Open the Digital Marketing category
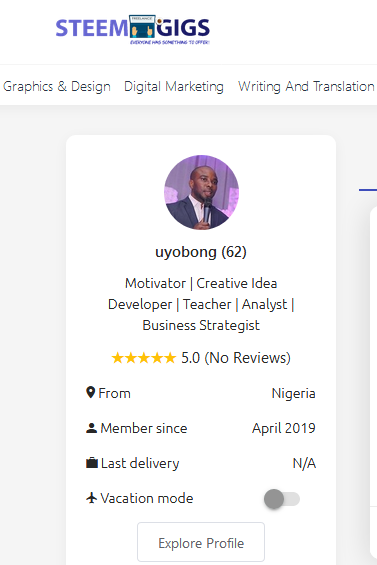The height and width of the screenshot is (565, 377). click(x=174, y=86)
